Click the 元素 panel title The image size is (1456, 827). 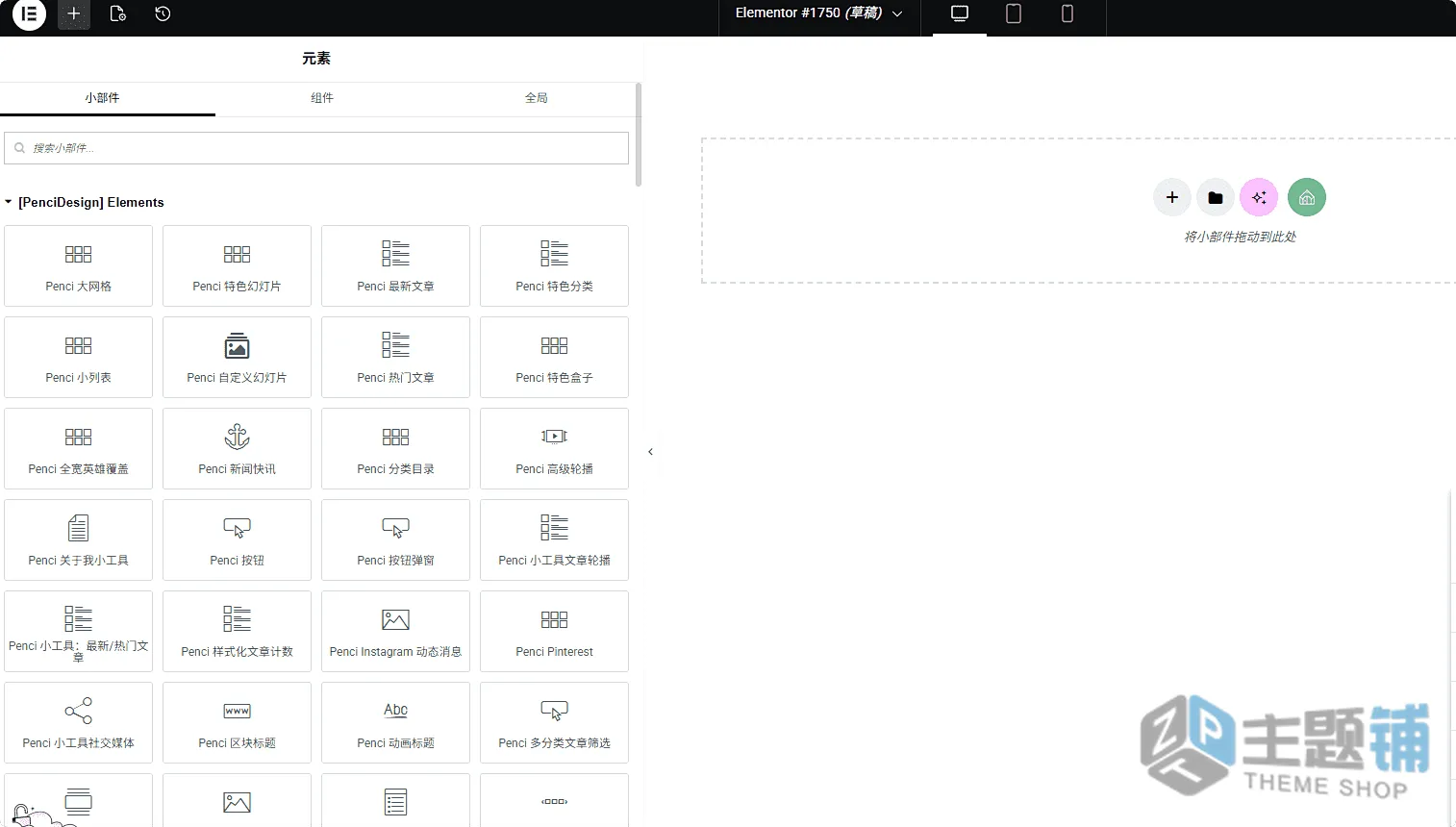pyautogui.click(x=316, y=59)
